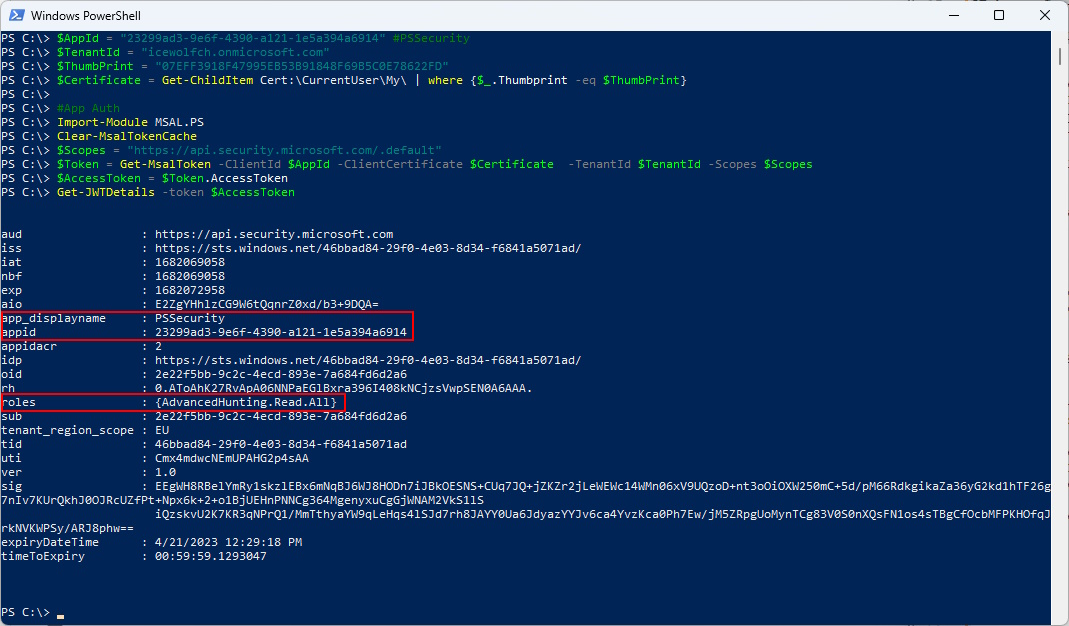Click the "$Token.AccessToken" expression

pos(225,179)
